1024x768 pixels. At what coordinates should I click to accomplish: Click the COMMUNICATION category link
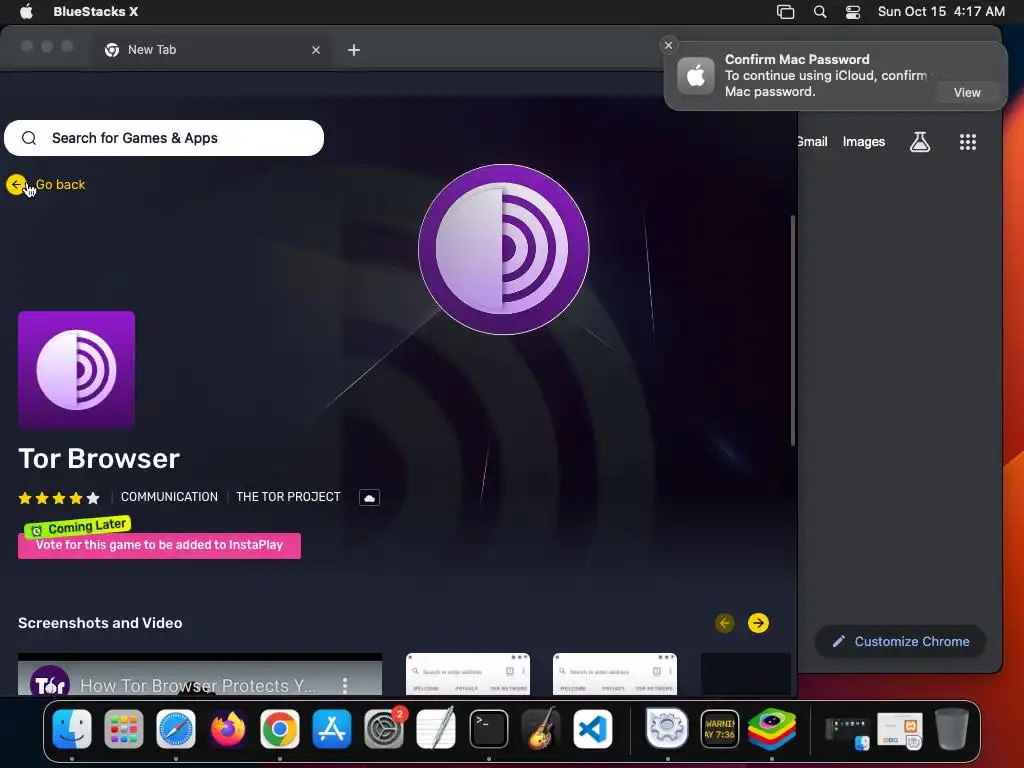pos(169,497)
